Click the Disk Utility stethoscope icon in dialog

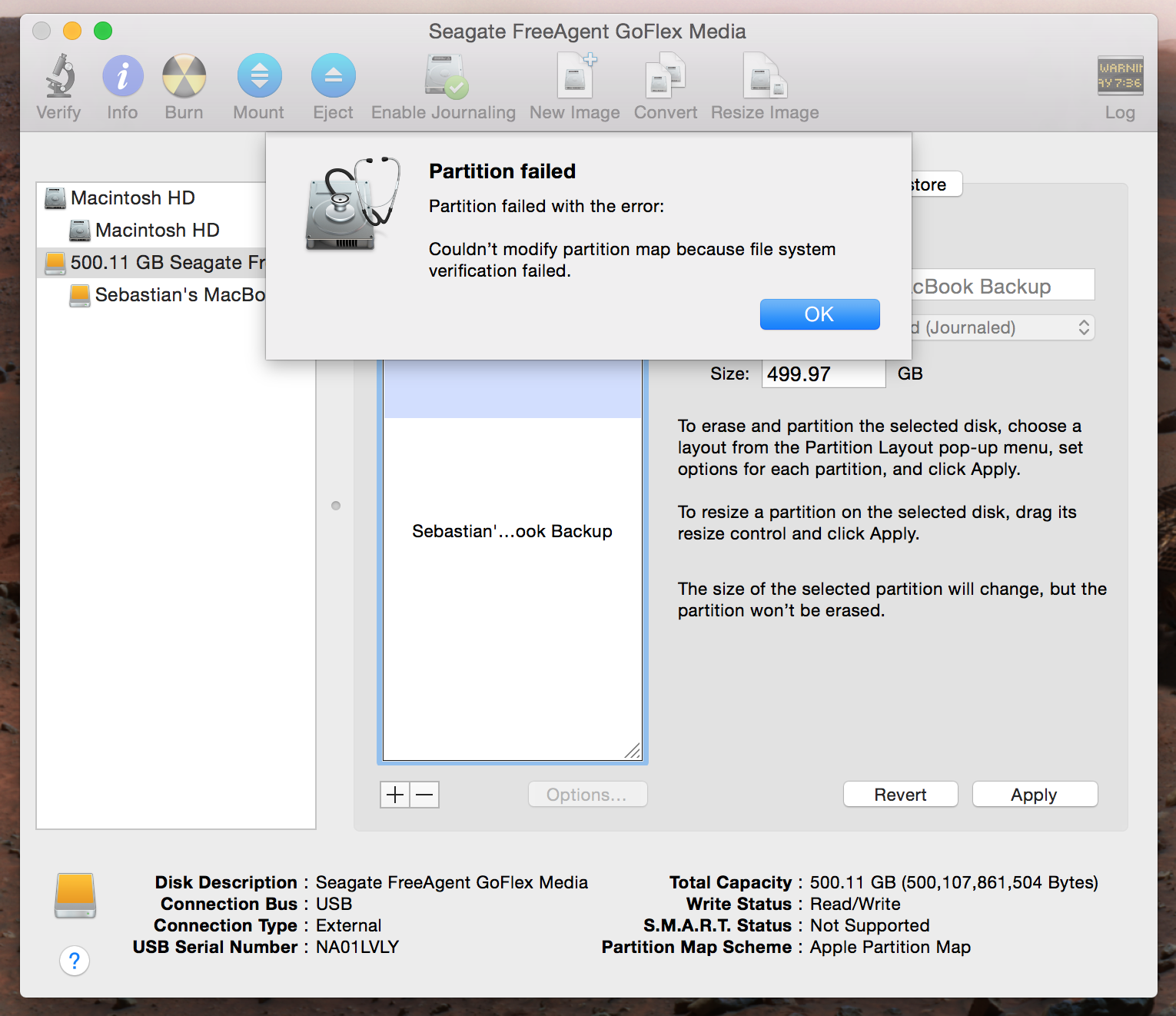(353, 204)
